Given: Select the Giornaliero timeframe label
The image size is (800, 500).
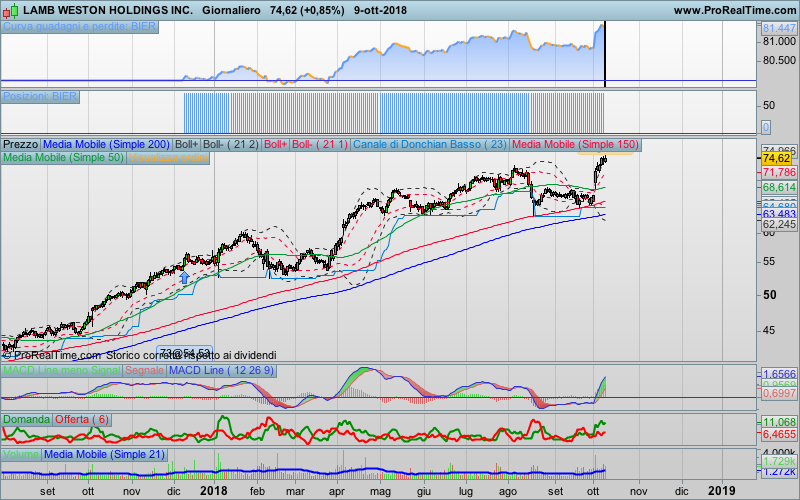Looking at the screenshot, I should (231, 10).
